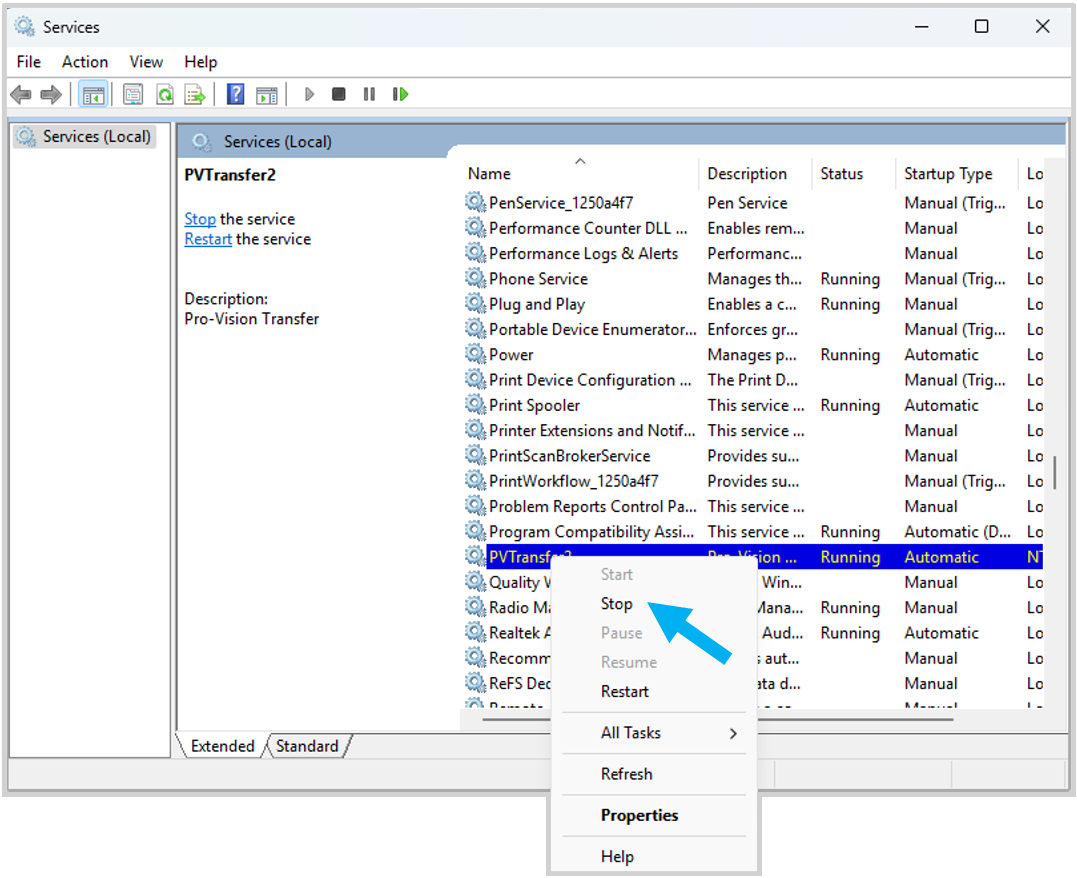
Task: Click the gear icon beside PrintWorkflow_1250a4f7
Action: [475, 480]
